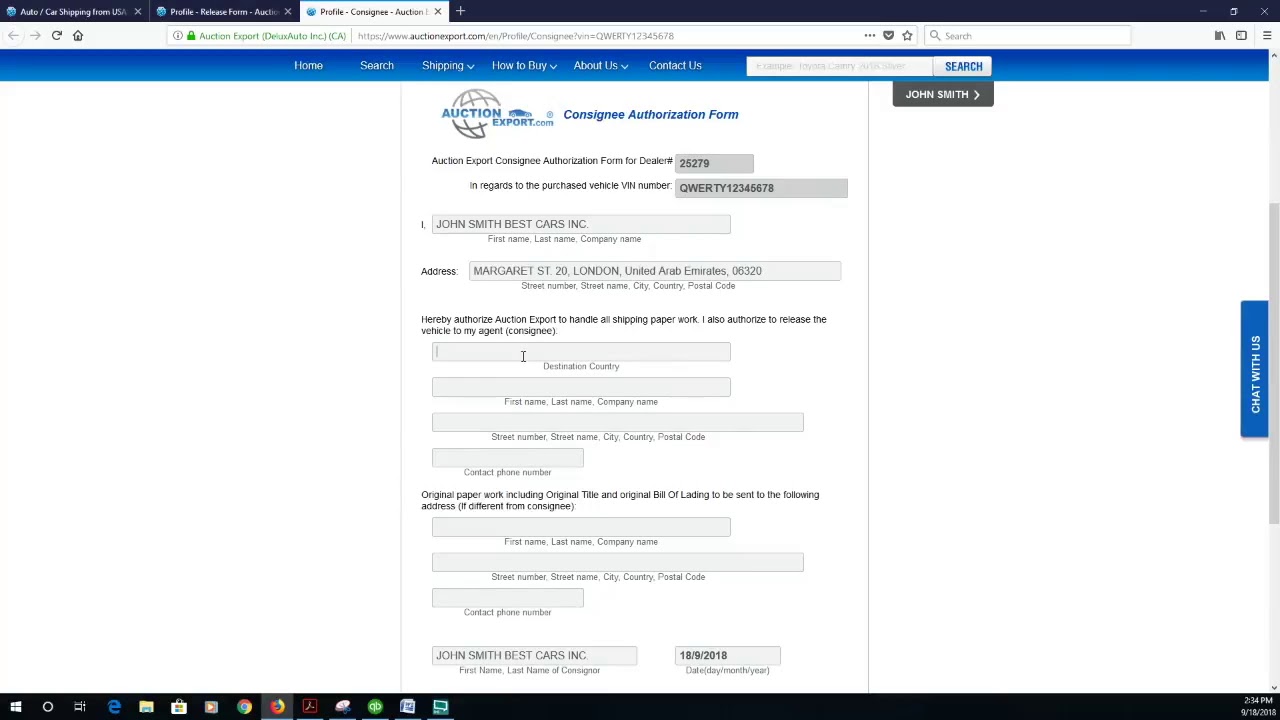
Task: Click the Auction Export logo
Action: pos(497,114)
